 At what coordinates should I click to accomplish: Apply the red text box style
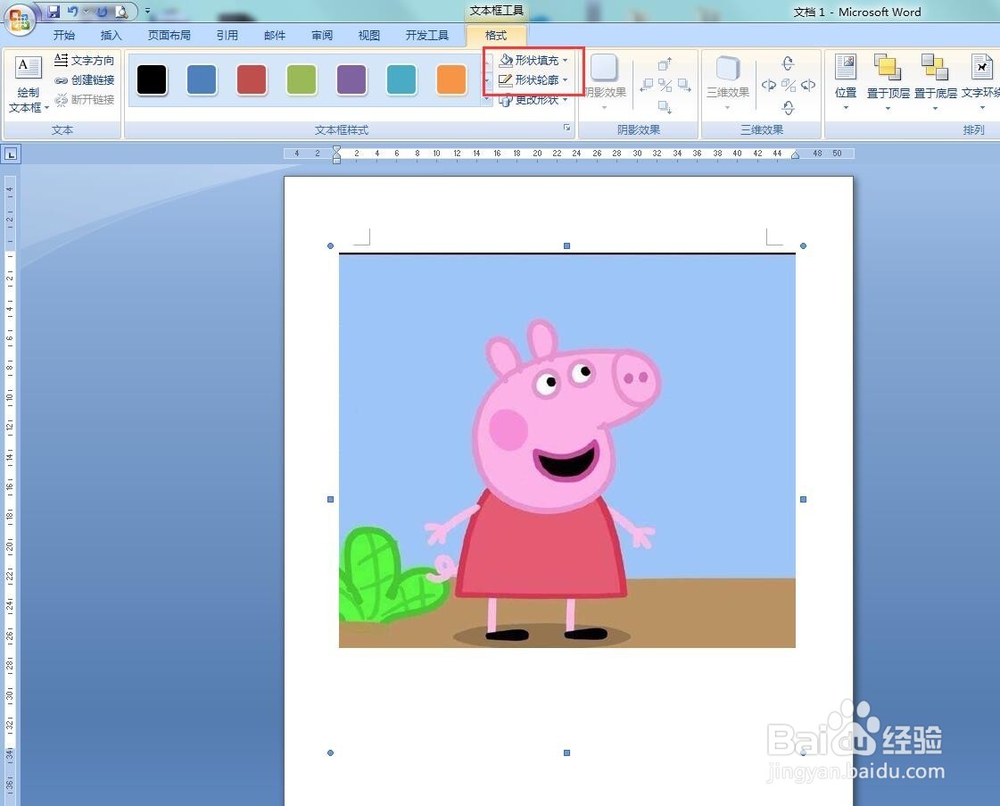(x=251, y=80)
